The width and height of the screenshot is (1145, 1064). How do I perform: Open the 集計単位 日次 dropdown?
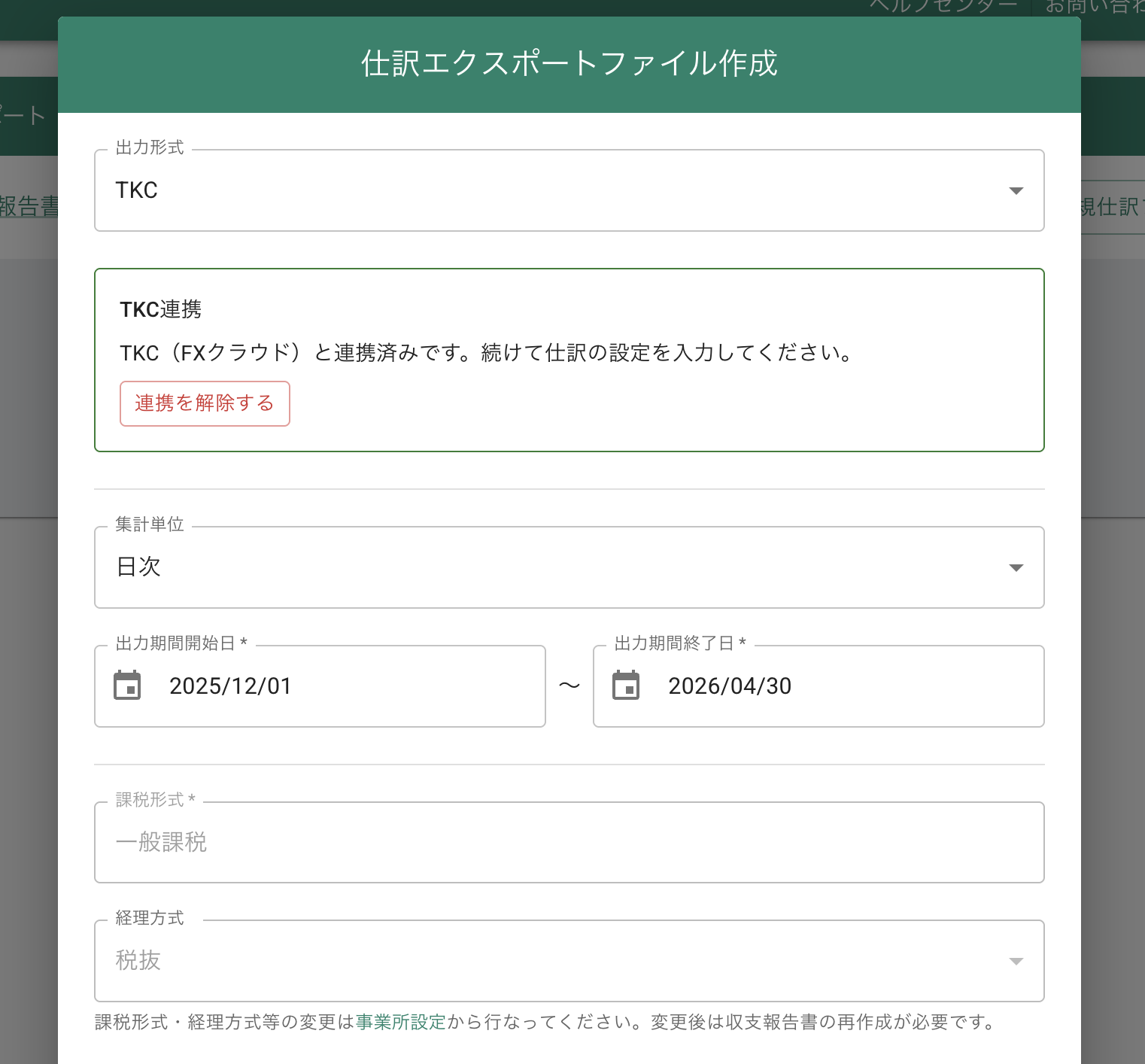coord(569,567)
